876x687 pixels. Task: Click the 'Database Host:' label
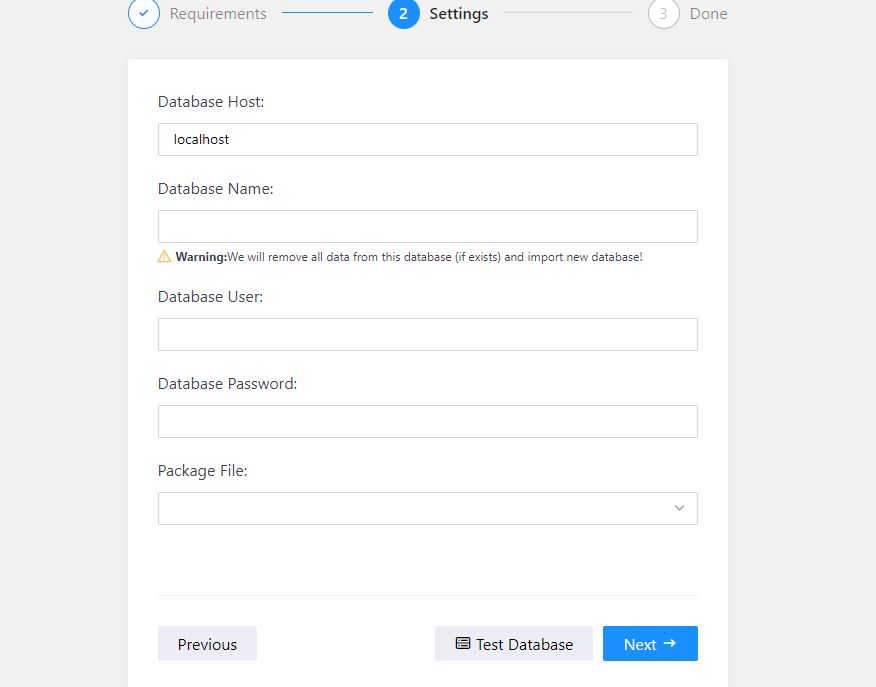[211, 102]
